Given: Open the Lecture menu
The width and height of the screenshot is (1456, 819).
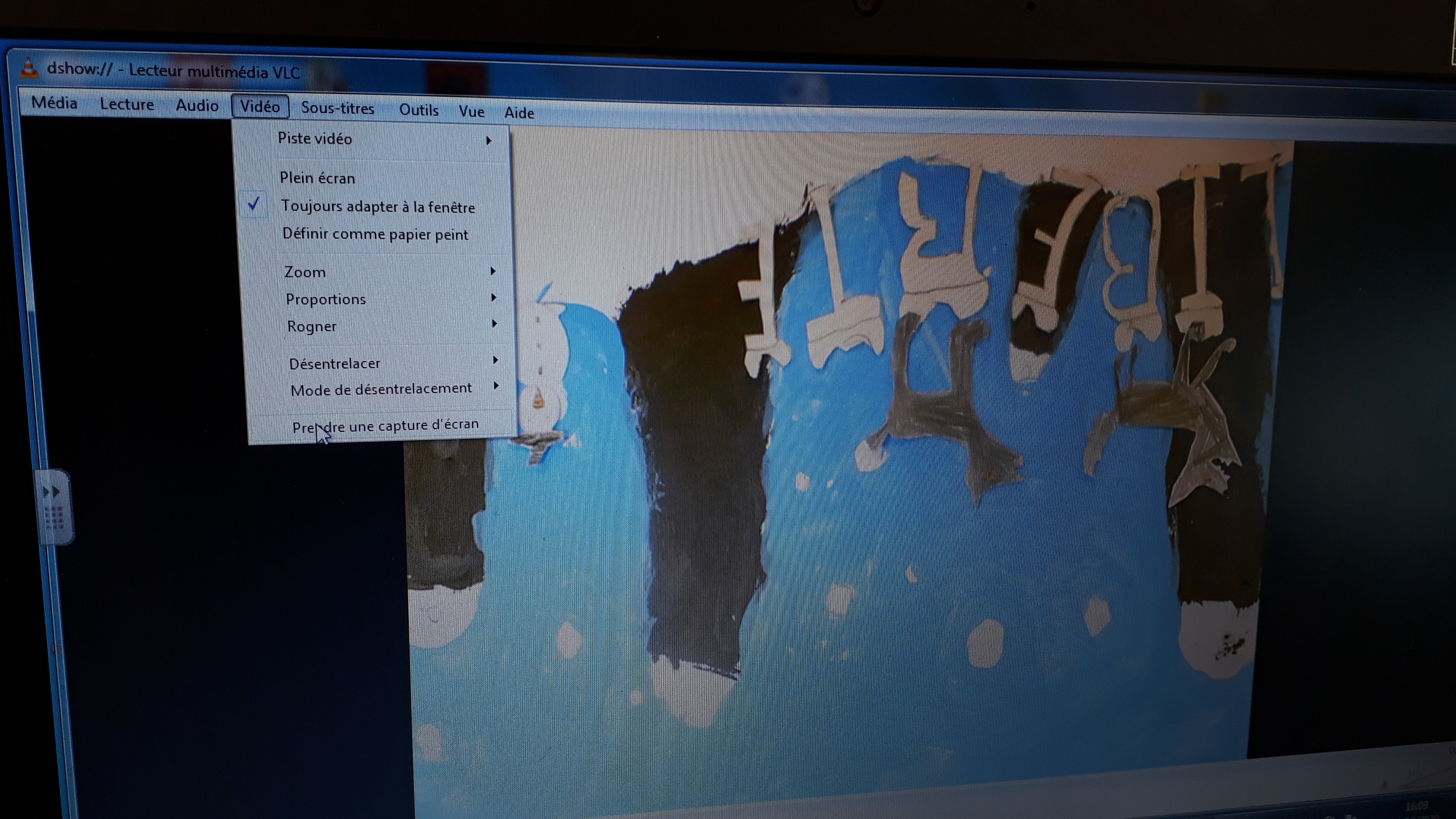Looking at the screenshot, I should tap(127, 104).
